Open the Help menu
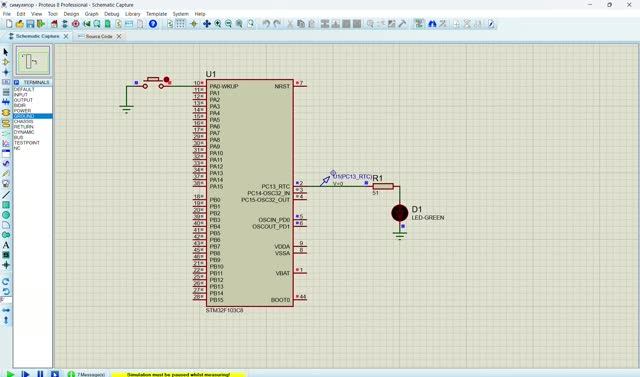The image size is (640, 377). (x=200, y=14)
